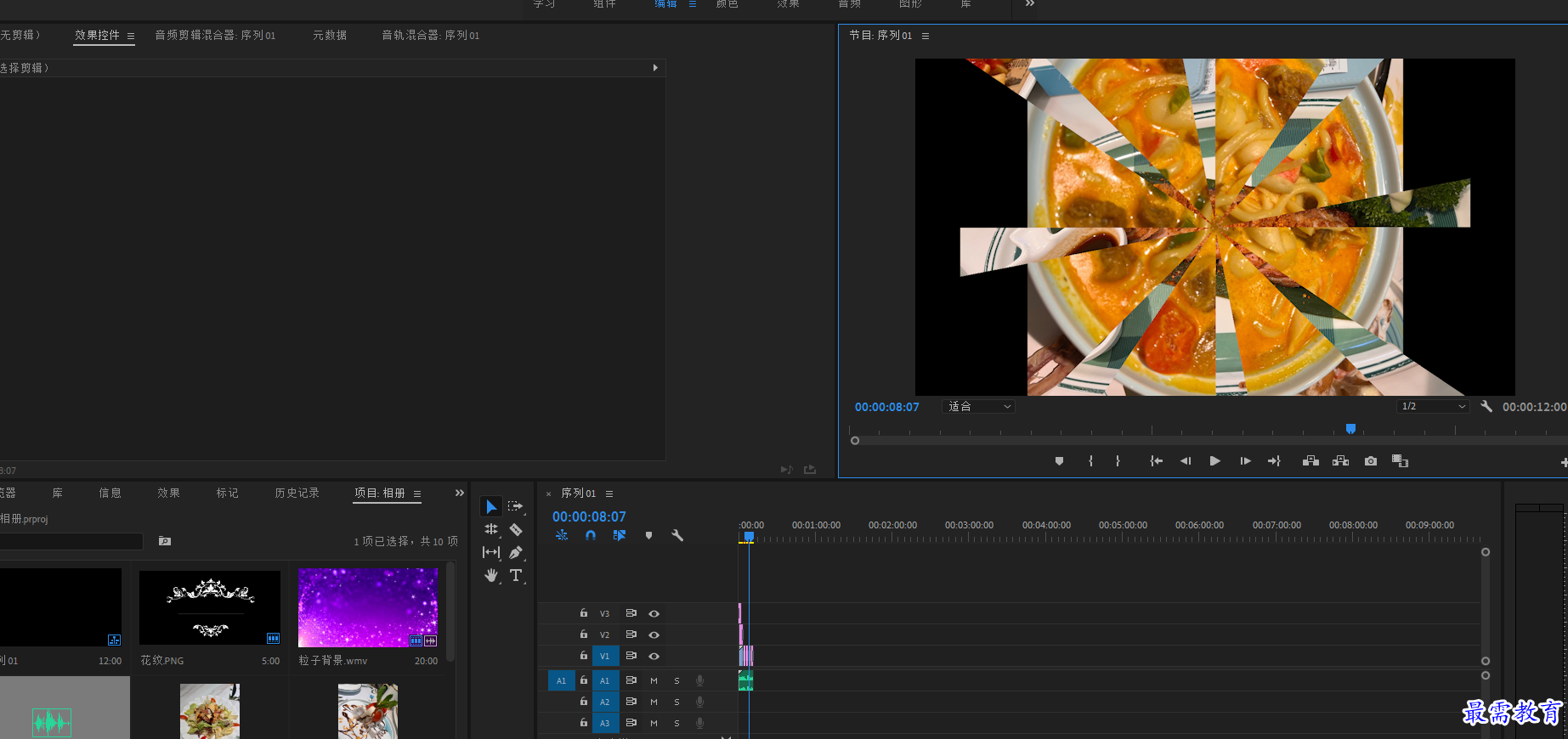Mark Out point in Program monitor
The height and width of the screenshot is (739, 1568).
coord(1118,461)
